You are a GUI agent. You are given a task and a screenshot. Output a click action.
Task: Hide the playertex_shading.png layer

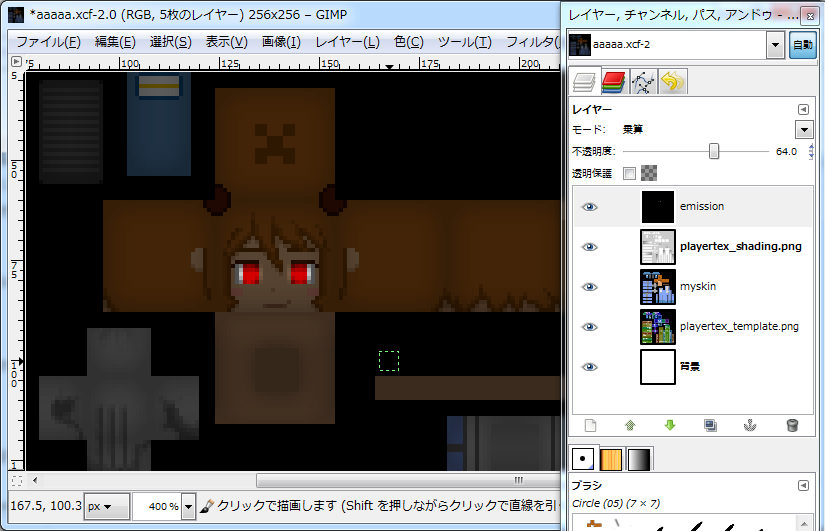(589, 247)
